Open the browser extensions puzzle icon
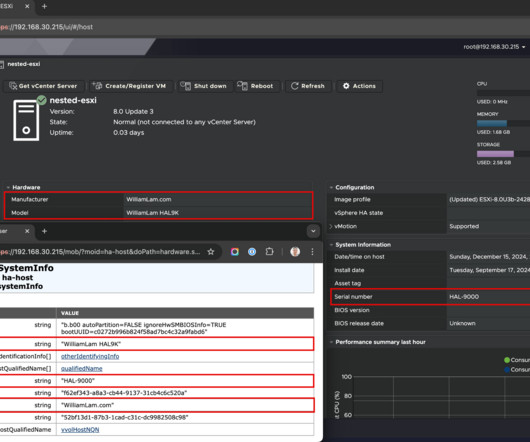Image resolution: width=530 pixels, height=442 pixels. click(x=269, y=252)
